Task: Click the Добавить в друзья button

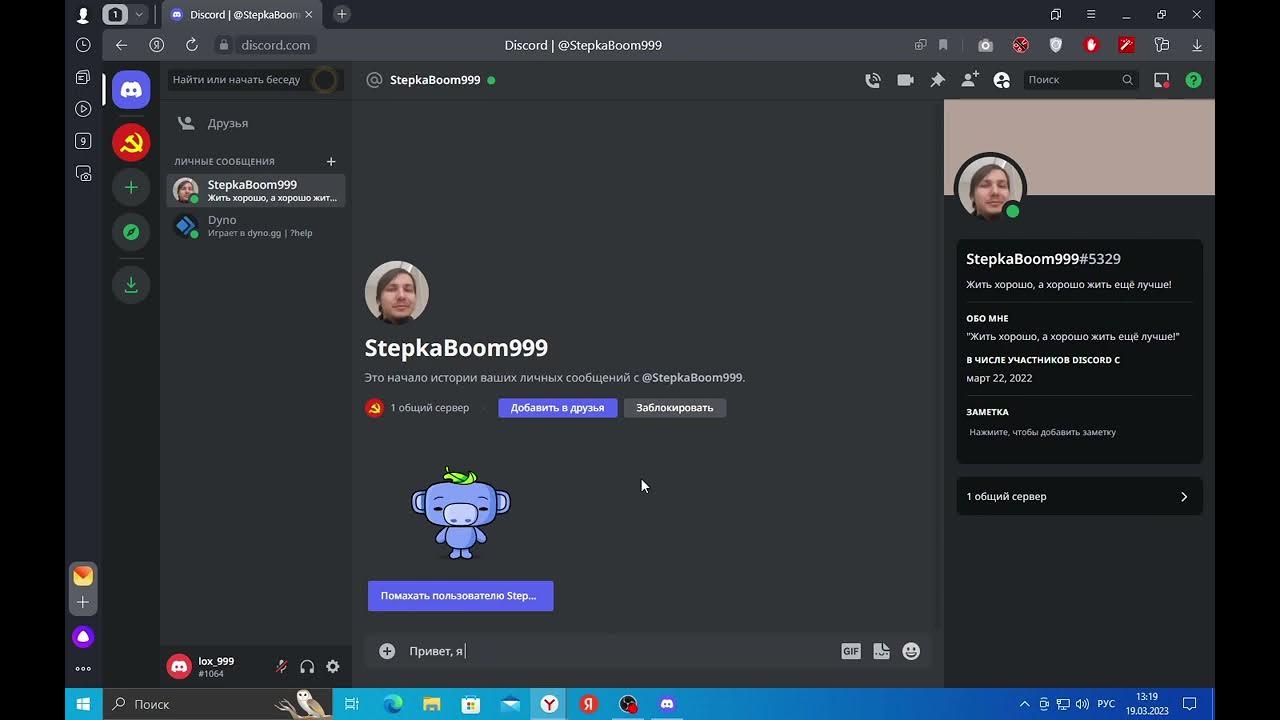Action: tap(558, 408)
